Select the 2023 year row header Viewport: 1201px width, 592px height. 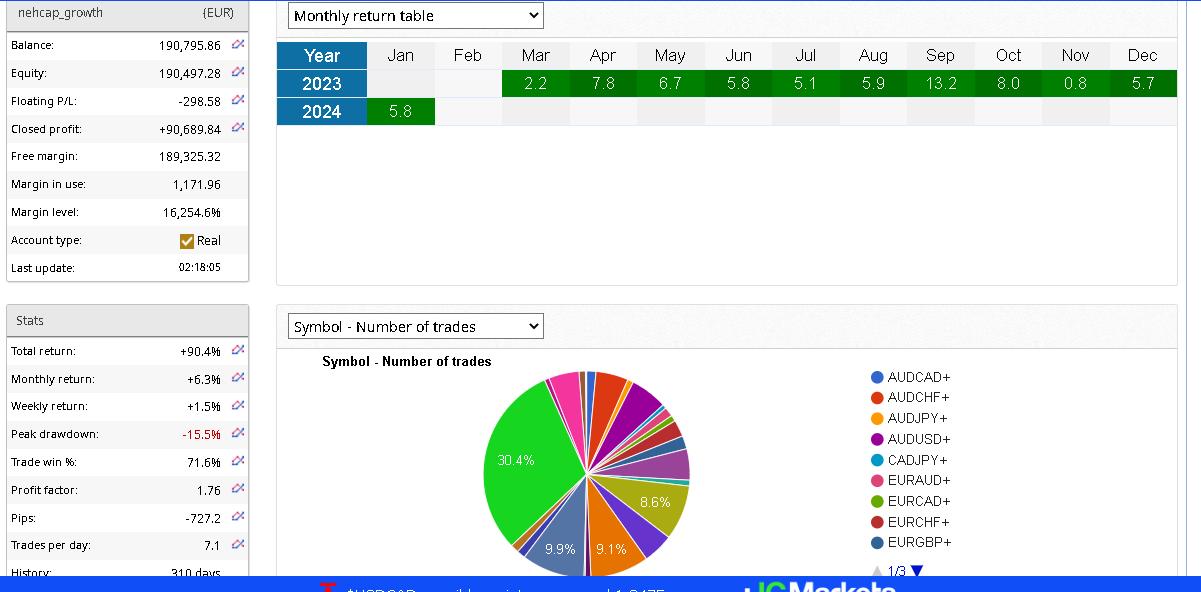click(322, 84)
